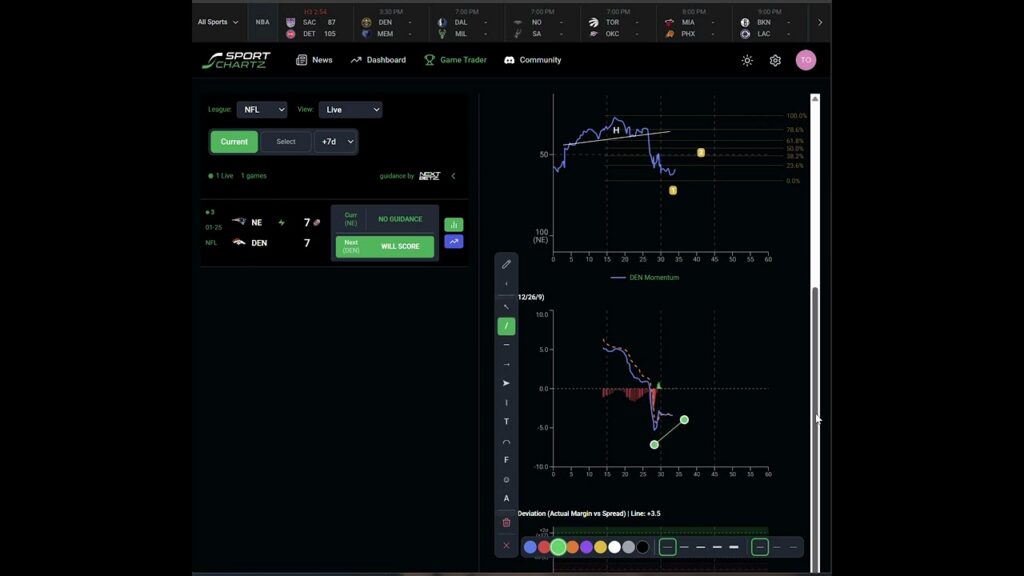Choose the Fibonacci F drawing tool
The height and width of the screenshot is (576, 1024).
(506, 460)
